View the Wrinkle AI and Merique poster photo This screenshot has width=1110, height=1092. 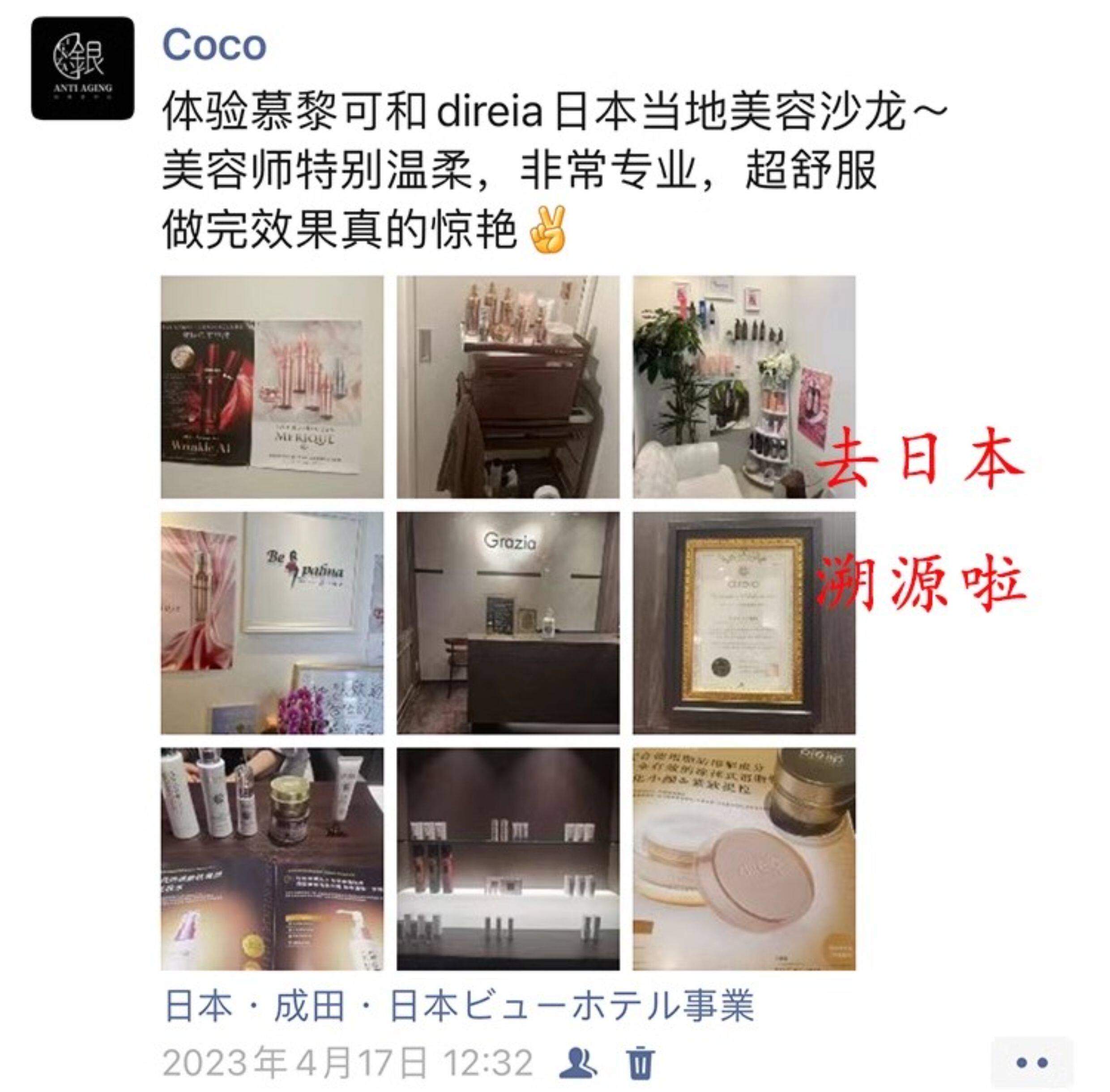click(272, 387)
